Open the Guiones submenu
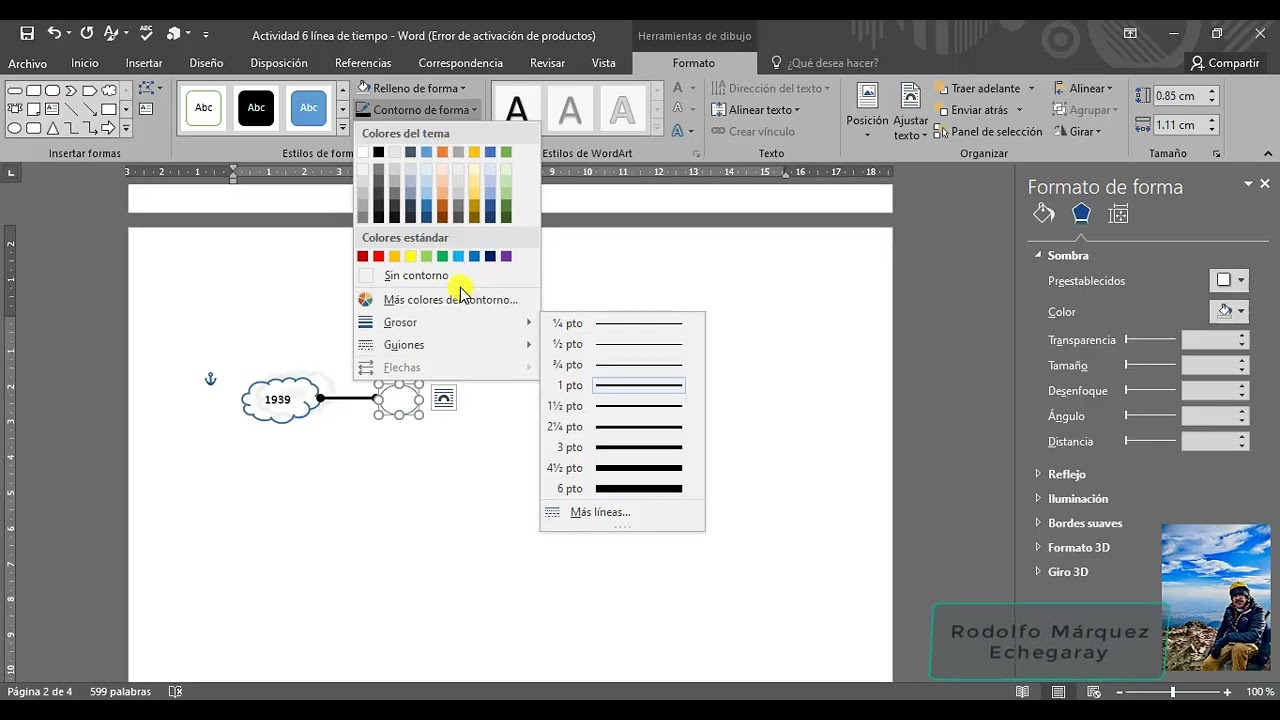 [x=446, y=345]
